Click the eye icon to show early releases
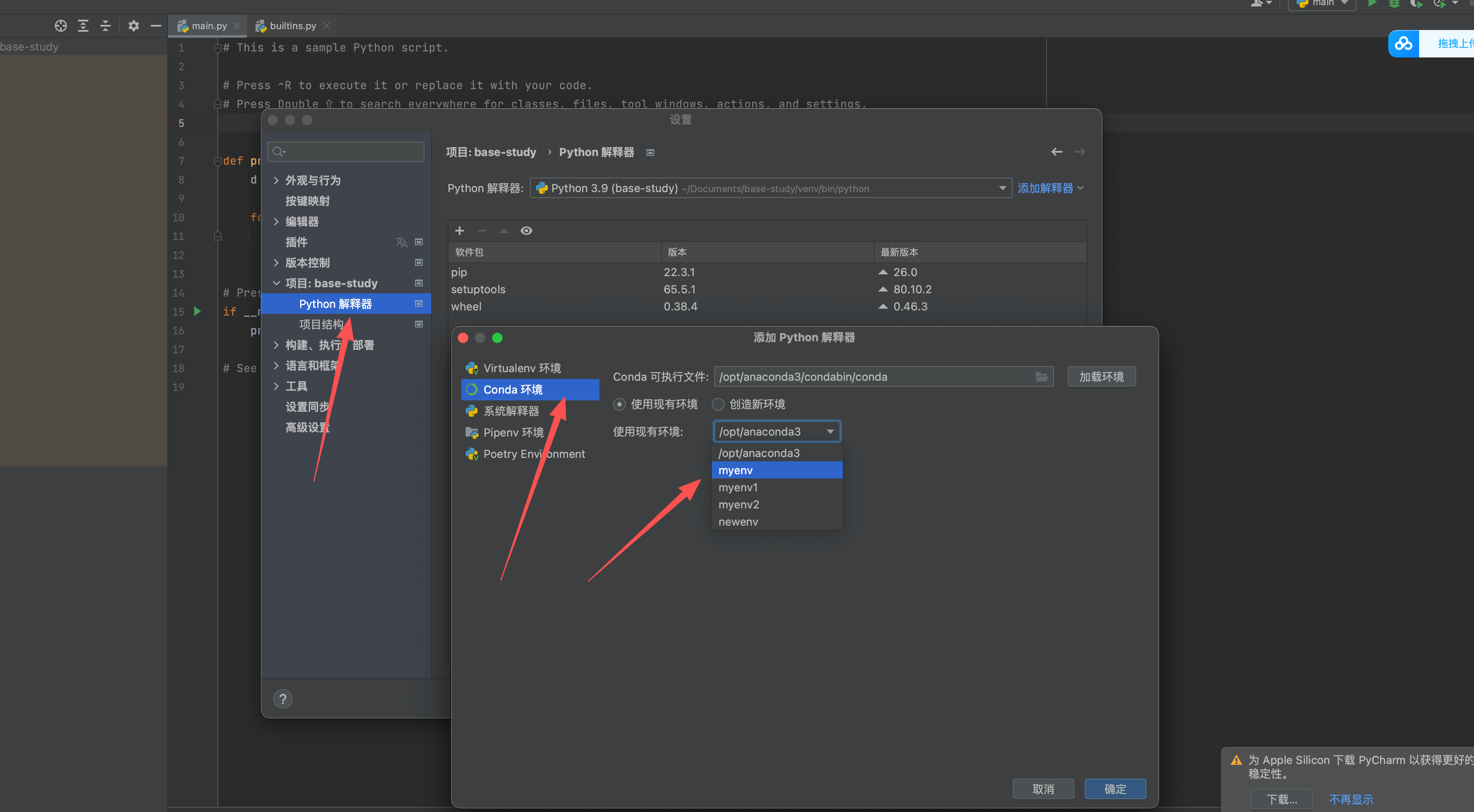The height and width of the screenshot is (812, 1474). click(526, 231)
